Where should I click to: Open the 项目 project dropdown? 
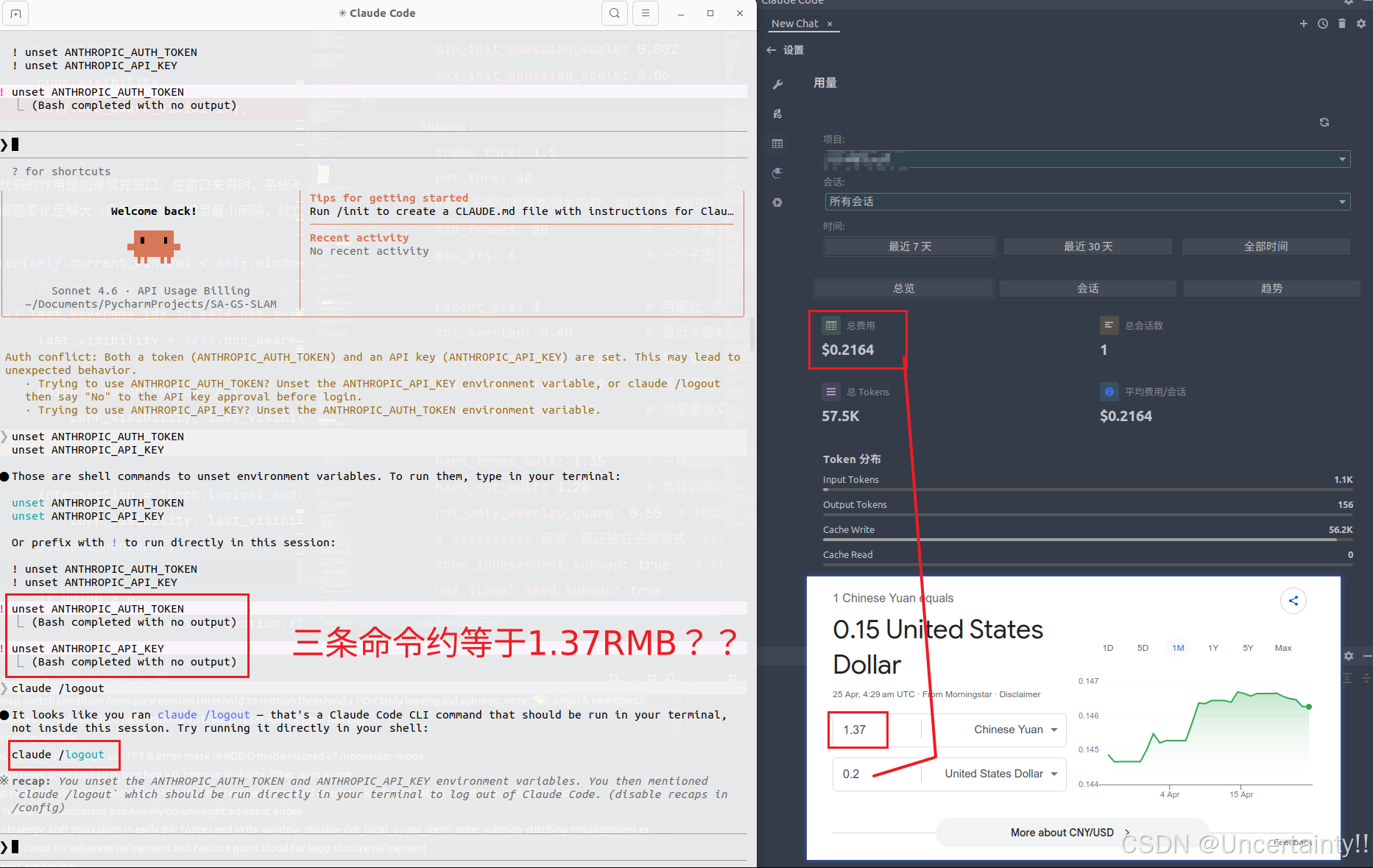(1087, 159)
